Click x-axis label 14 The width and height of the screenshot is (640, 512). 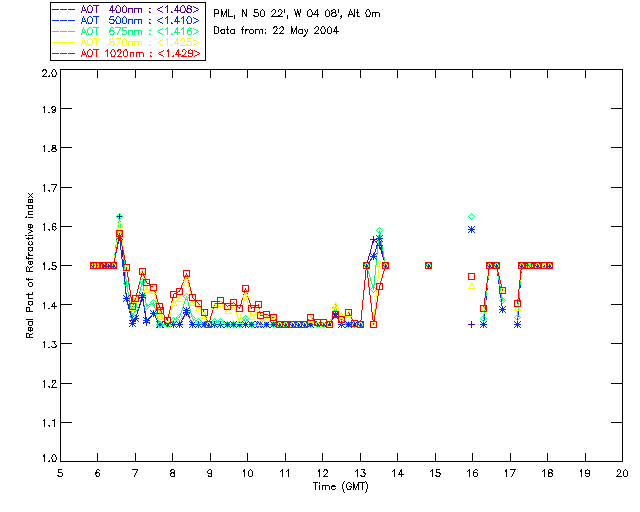pyautogui.click(x=398, y=473)
